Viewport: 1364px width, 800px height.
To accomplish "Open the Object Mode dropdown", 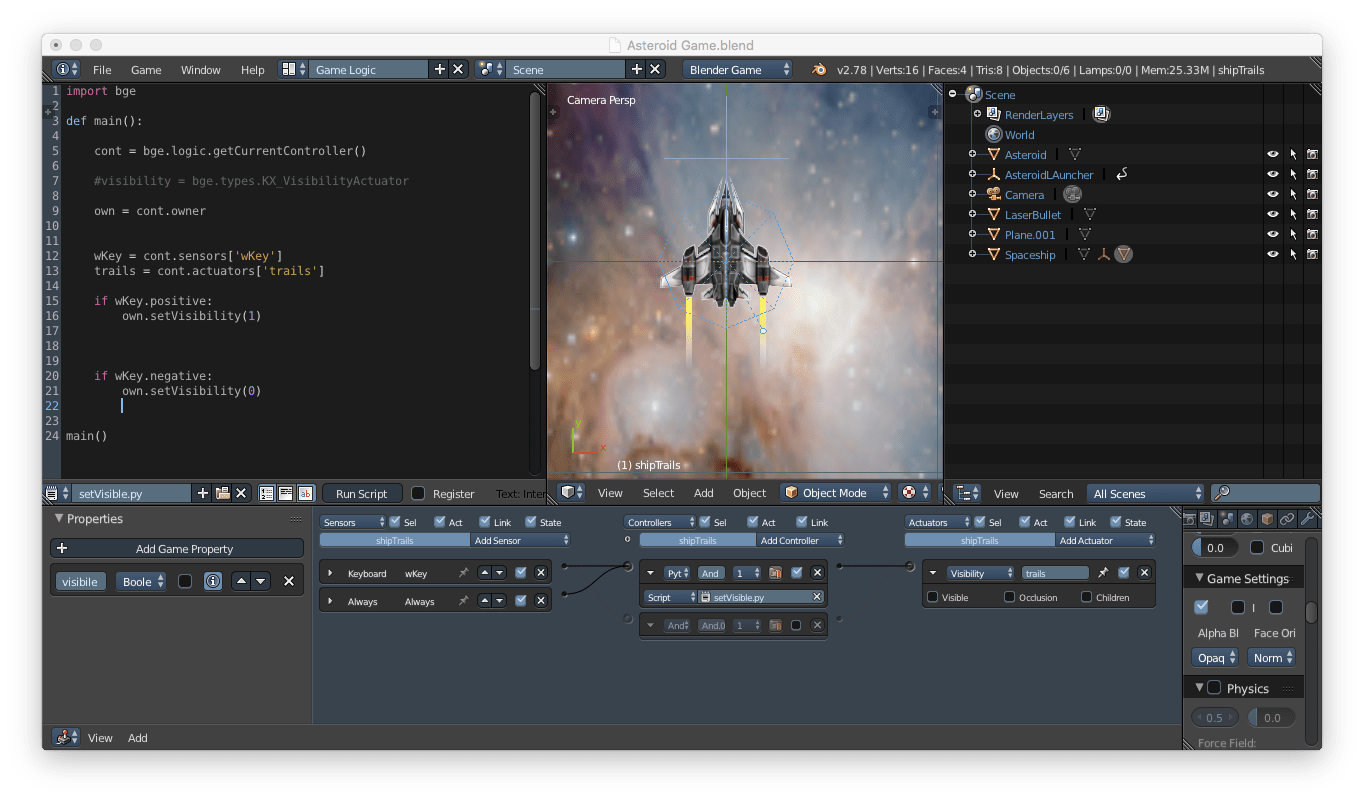I will [836, 493].
